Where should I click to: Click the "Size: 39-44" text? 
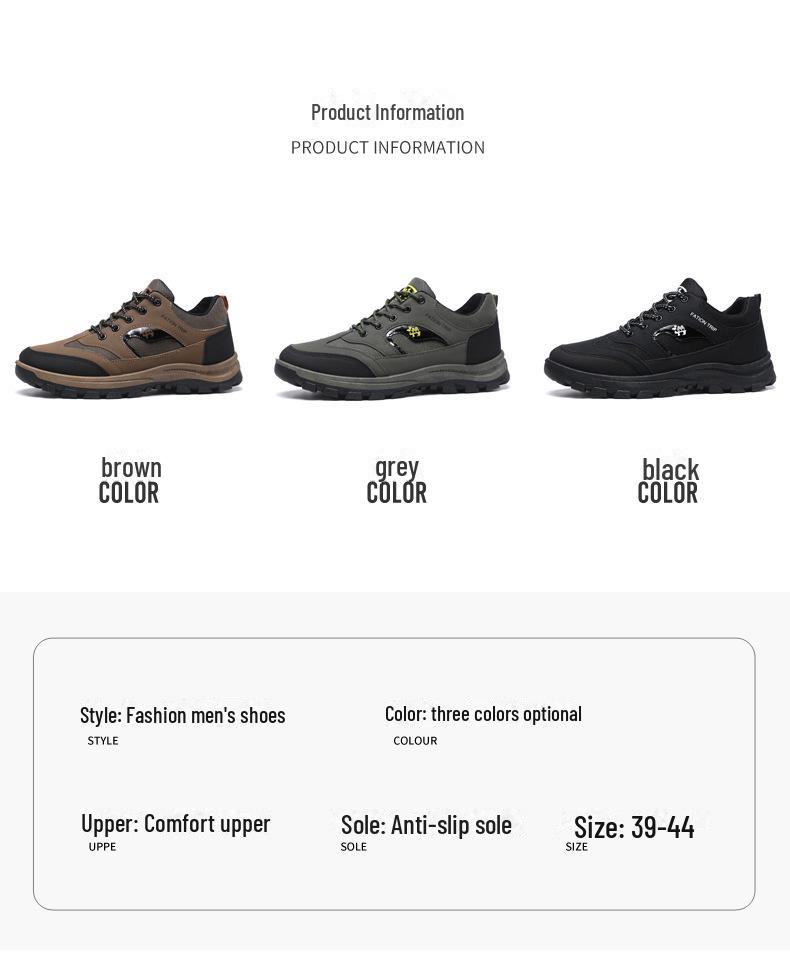[x=634, y=827]
